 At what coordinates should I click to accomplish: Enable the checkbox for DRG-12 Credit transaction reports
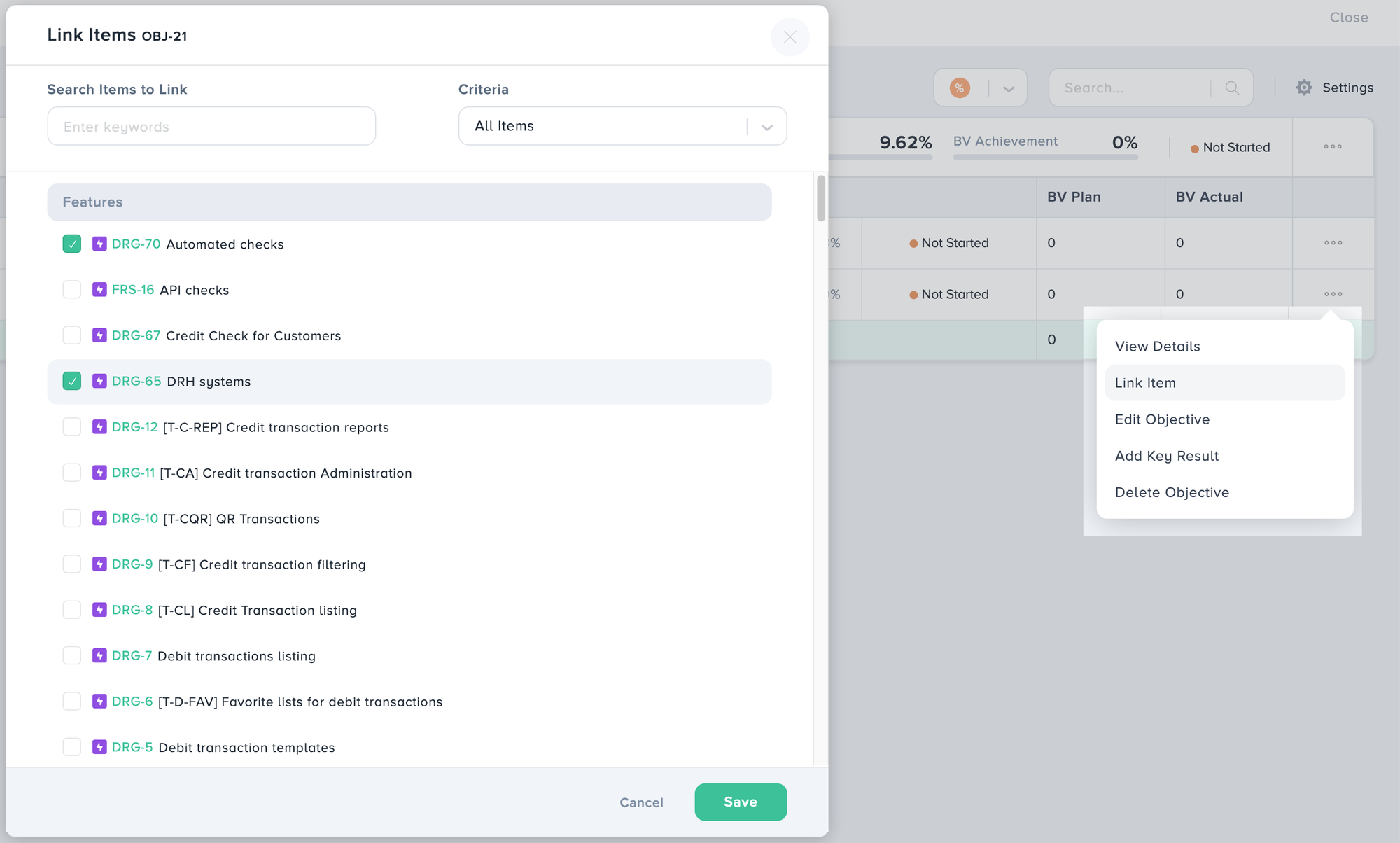71,426
